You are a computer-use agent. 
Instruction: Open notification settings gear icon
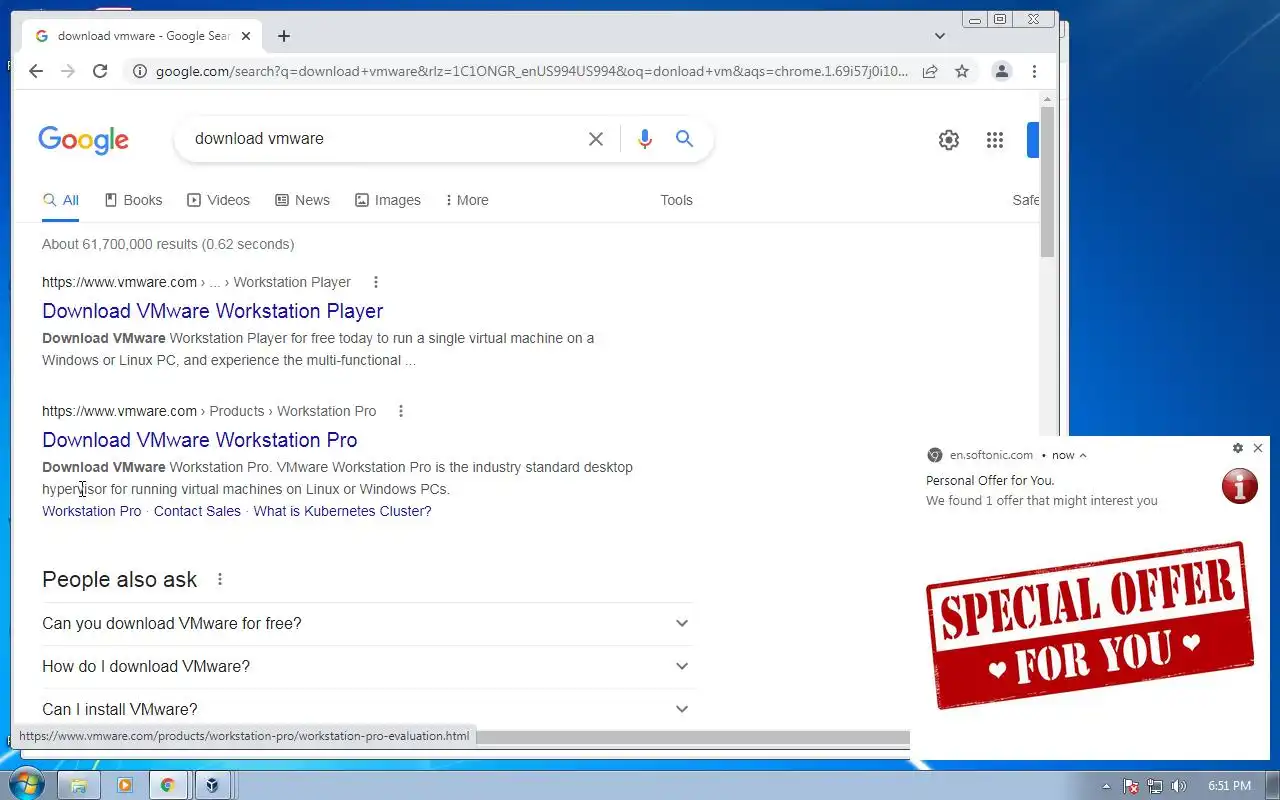pos(1238,448)
